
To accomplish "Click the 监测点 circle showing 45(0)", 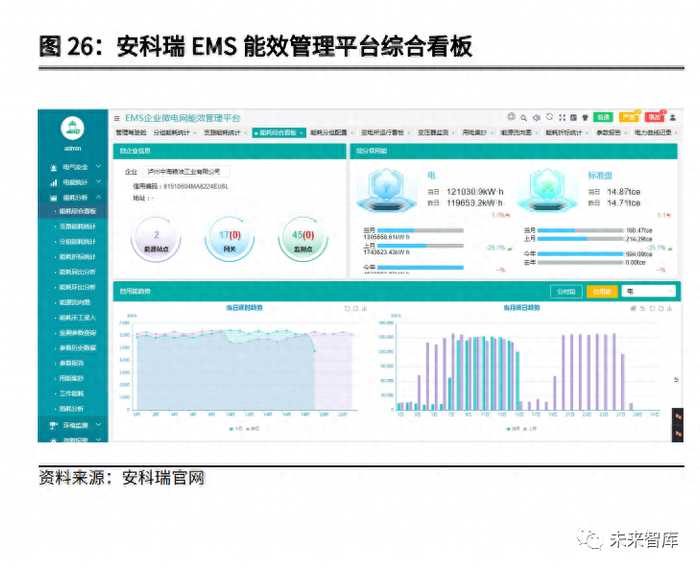I will pyautogui.click(x=303, y=240).
